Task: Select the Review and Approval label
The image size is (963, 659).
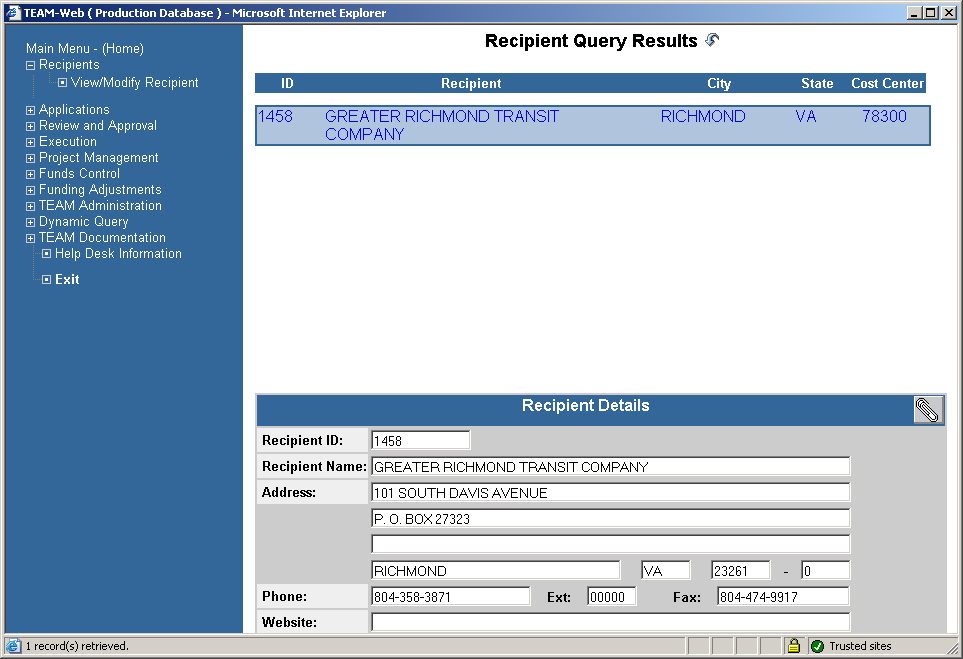Action: (98, 125)
